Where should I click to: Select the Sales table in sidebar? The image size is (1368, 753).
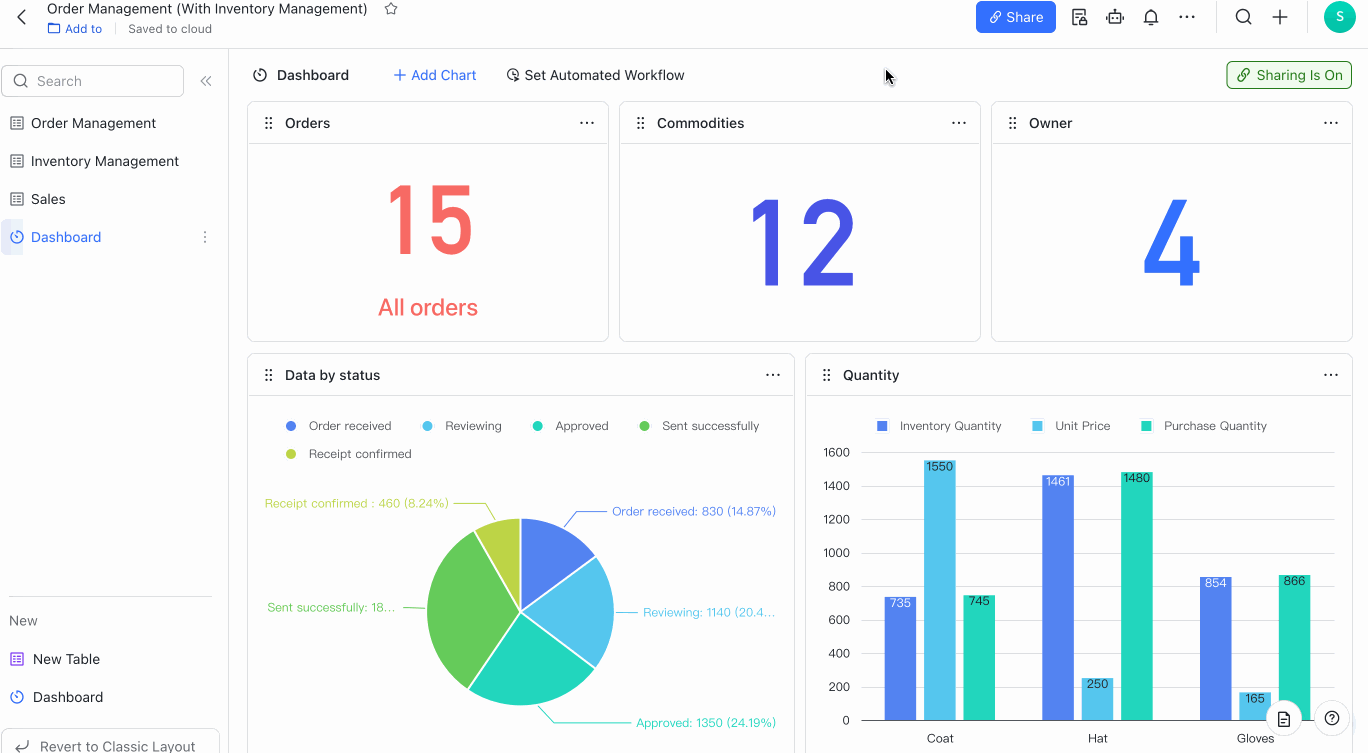[x=48, y=199]
